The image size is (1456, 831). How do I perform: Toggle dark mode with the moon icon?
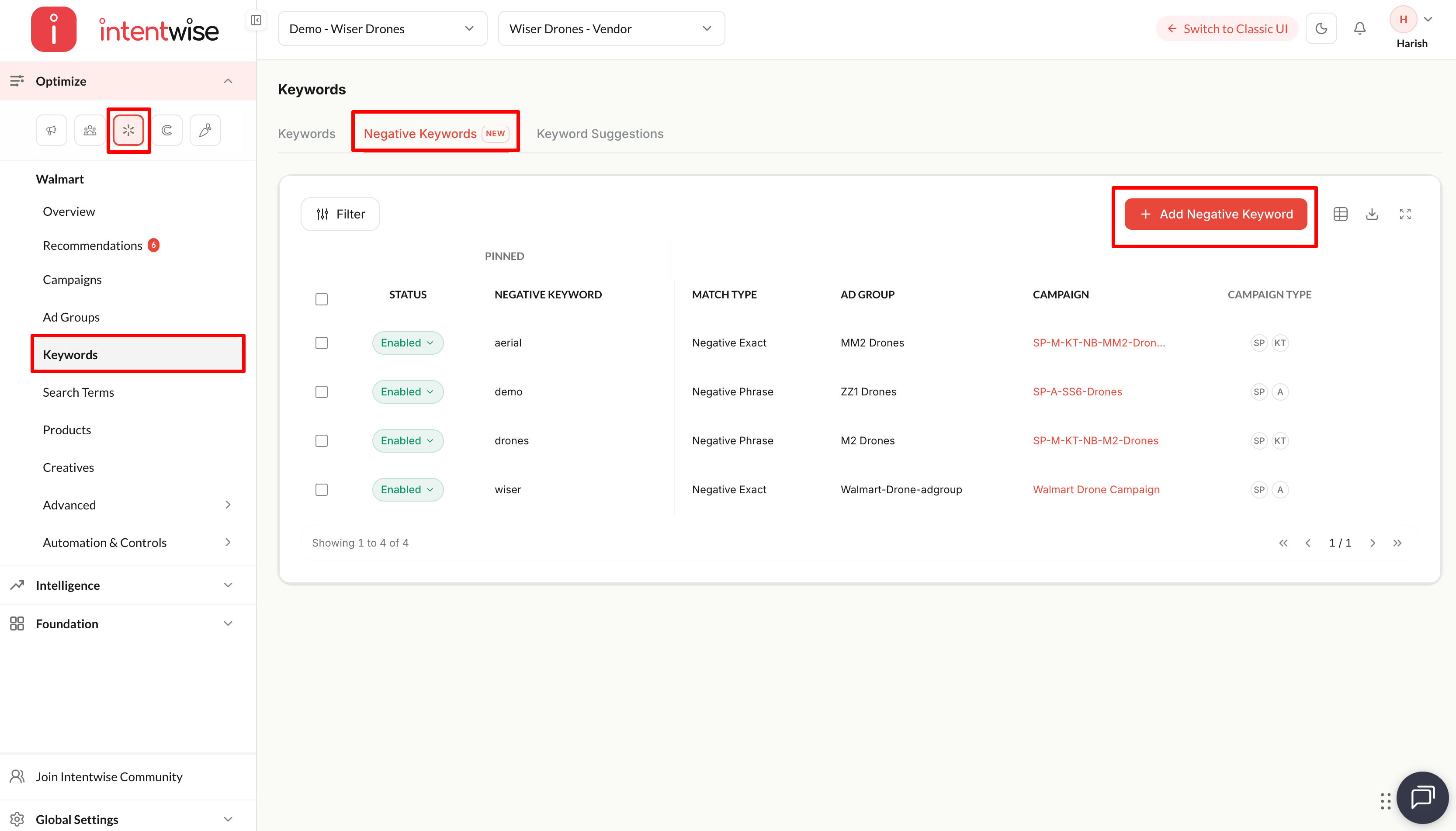click(x=1321, y=28)
